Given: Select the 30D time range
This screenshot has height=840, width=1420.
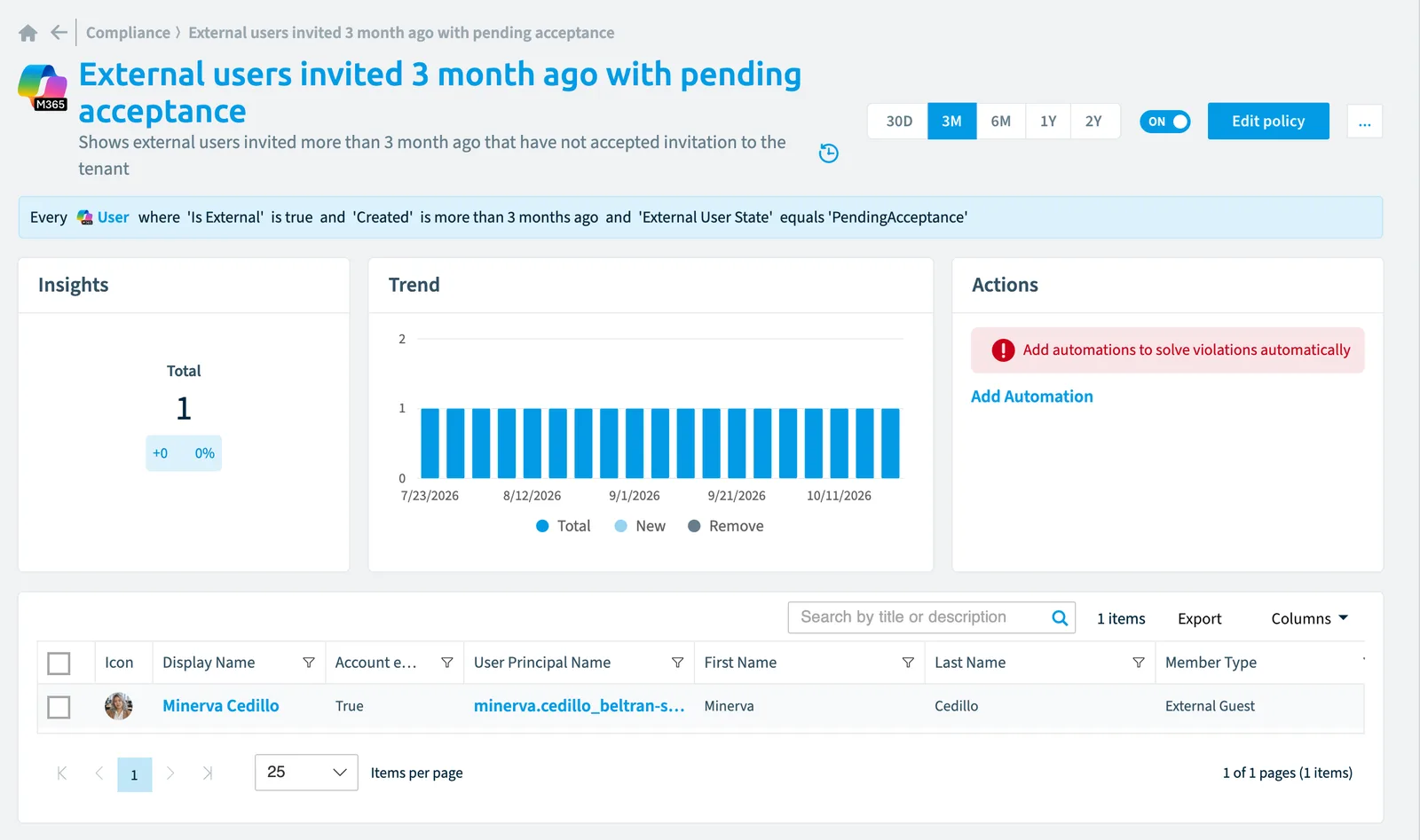Looking at the screenshot, I should 899,122.
